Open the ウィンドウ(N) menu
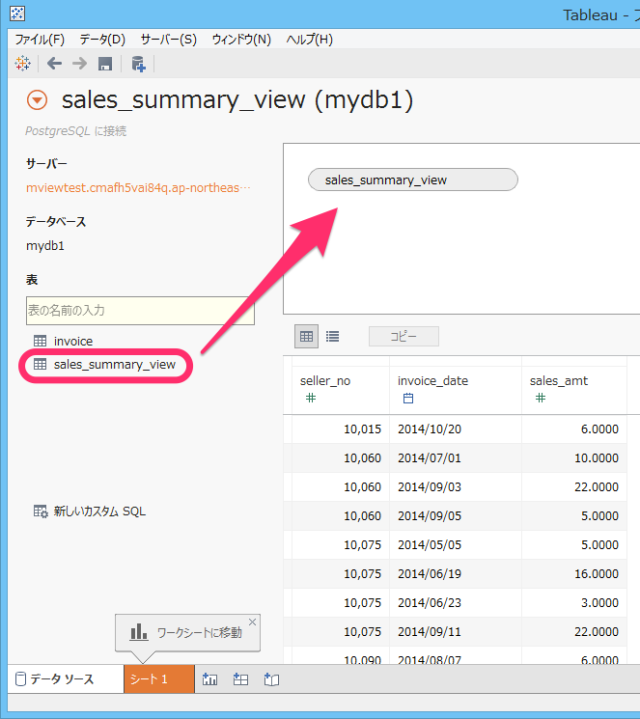640x719 pixels. tap(241, 39)
